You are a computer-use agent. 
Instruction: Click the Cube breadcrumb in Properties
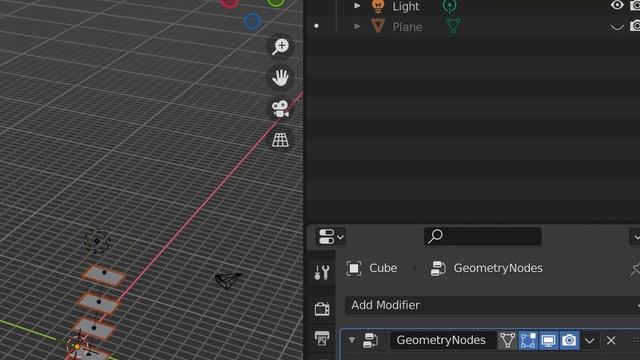[x=383, y=268]
